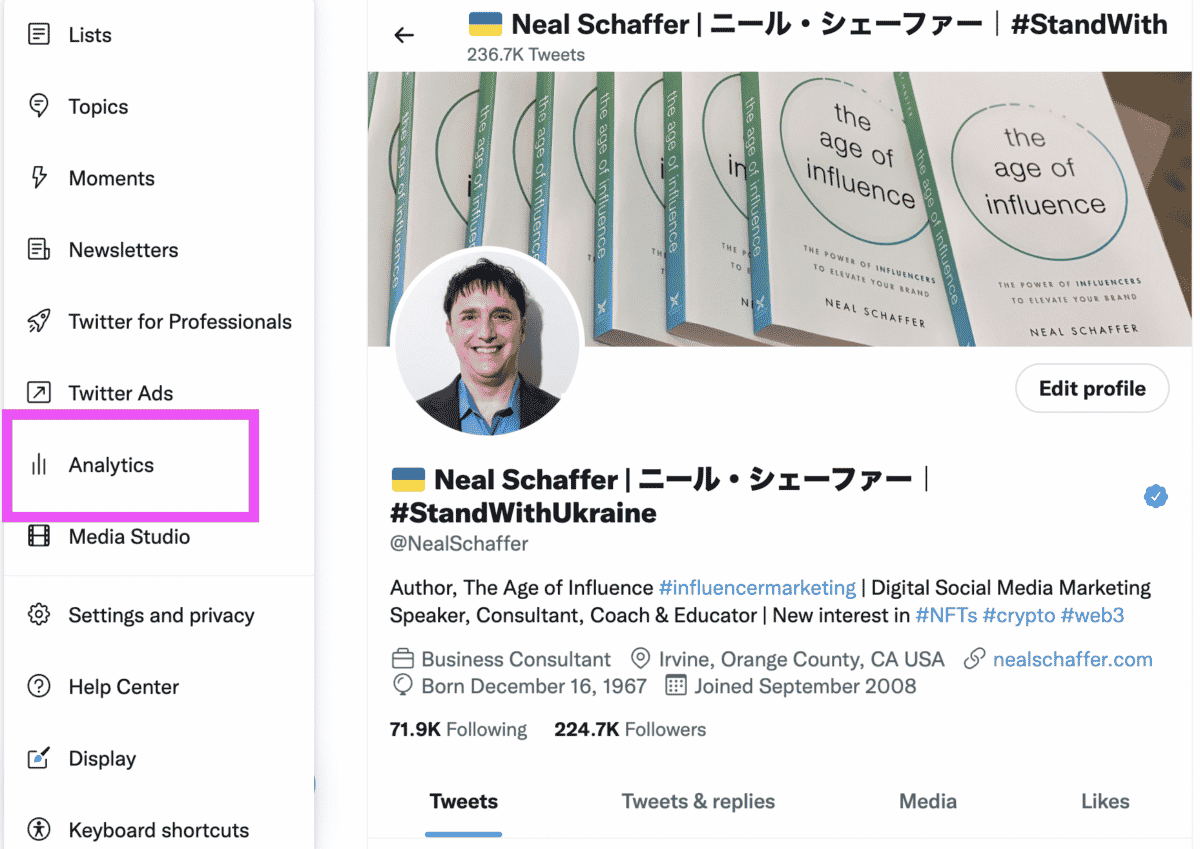Open the Twitter Ads arrow icon

click(x=38, y=393)
